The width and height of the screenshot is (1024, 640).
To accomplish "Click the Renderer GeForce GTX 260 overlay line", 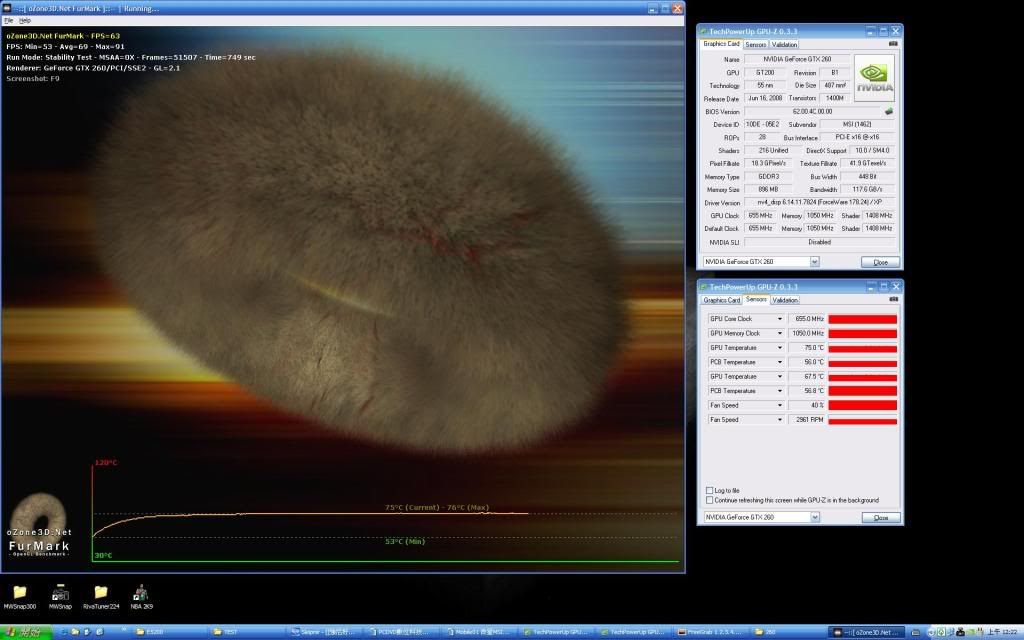I will (x=93, y=68).
